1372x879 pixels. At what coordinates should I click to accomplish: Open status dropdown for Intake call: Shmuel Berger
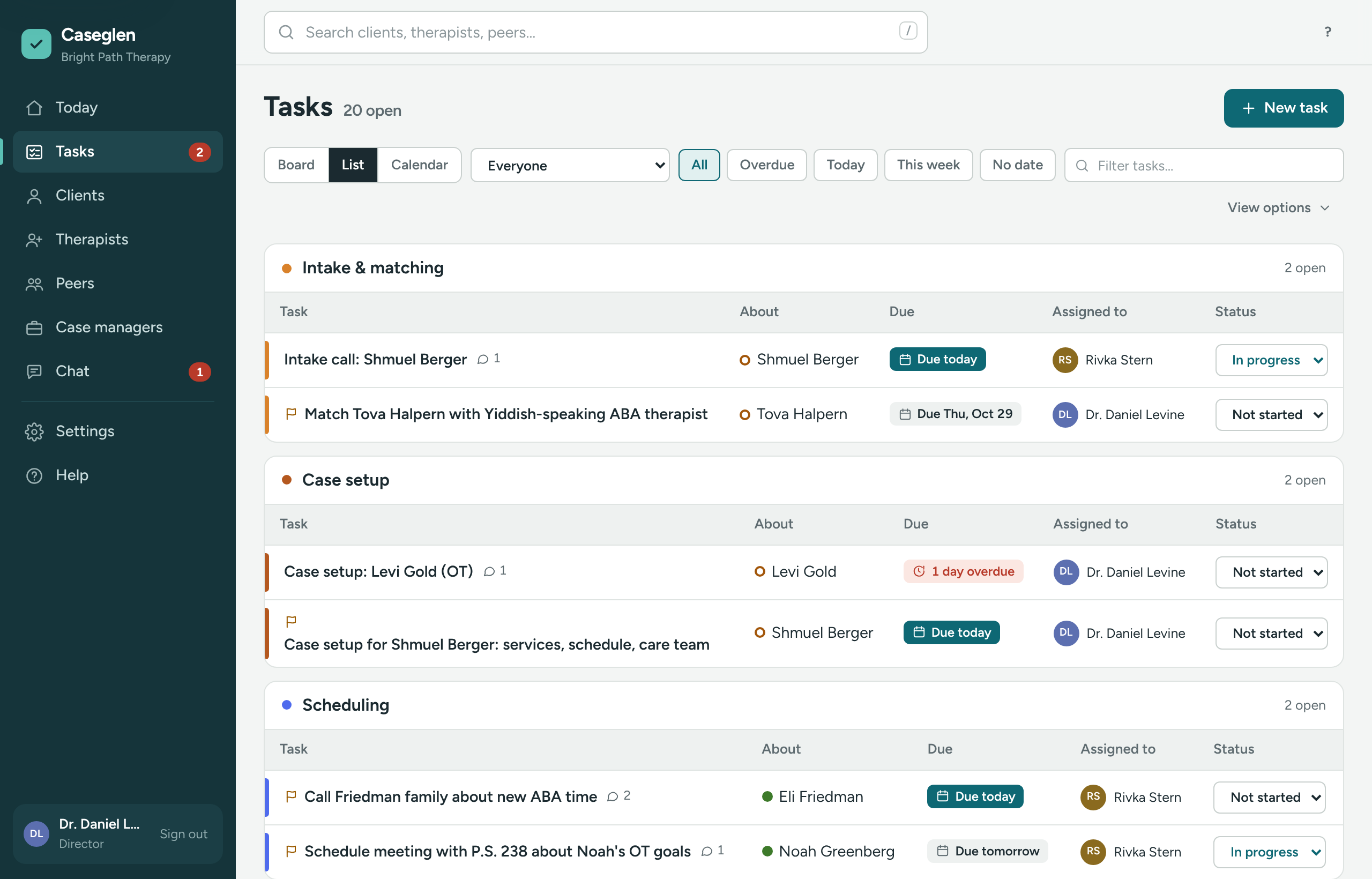point(1272,360)
